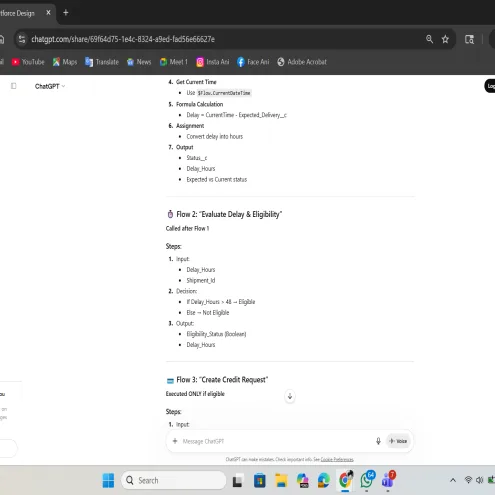Focus the Message ChatGPT input field
Viewport: 495px width, 495px height.
click(x=273, y=441)
